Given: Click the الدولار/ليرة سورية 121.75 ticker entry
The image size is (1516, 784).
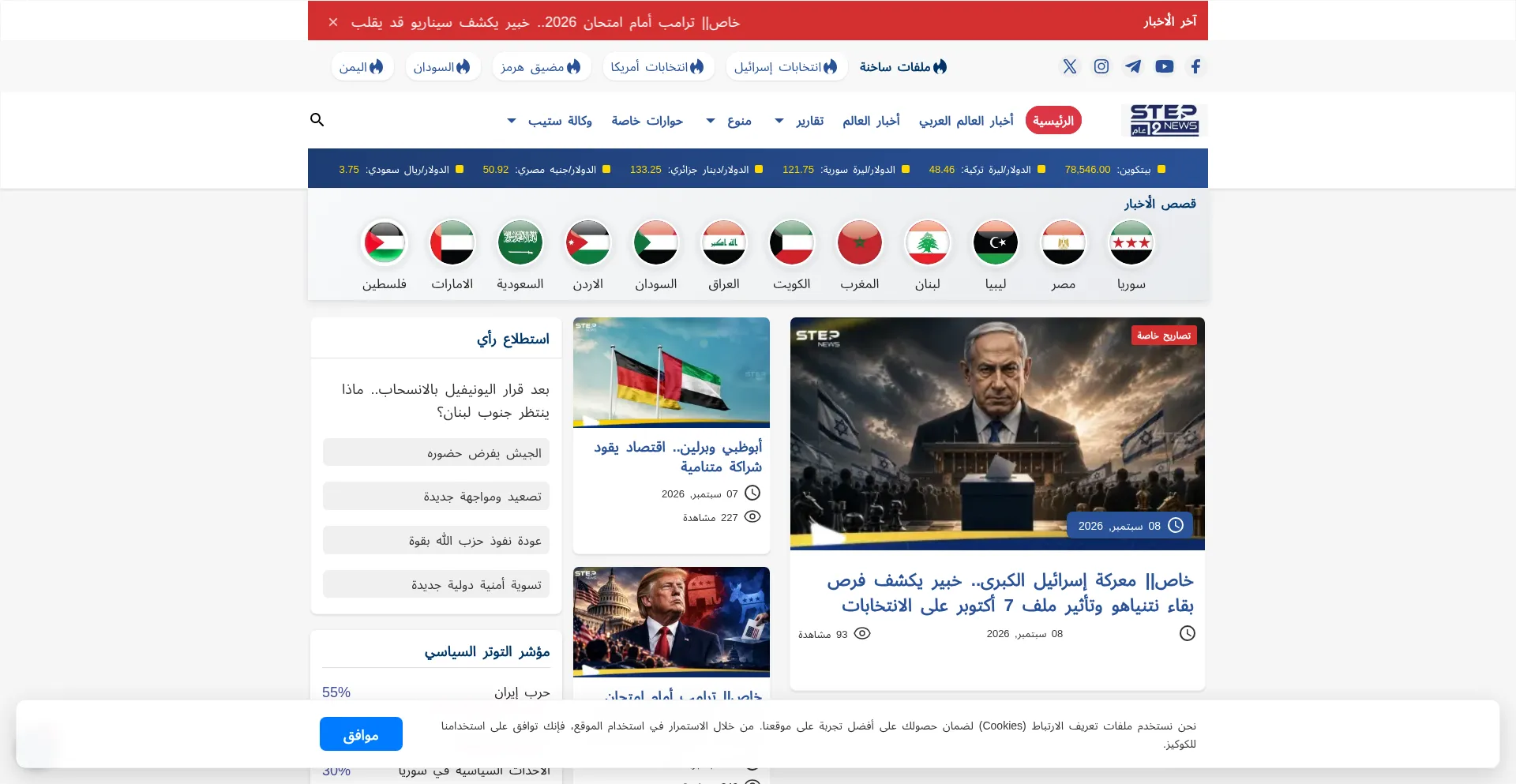Looking at the screenshot, I should tap(846, 170).
